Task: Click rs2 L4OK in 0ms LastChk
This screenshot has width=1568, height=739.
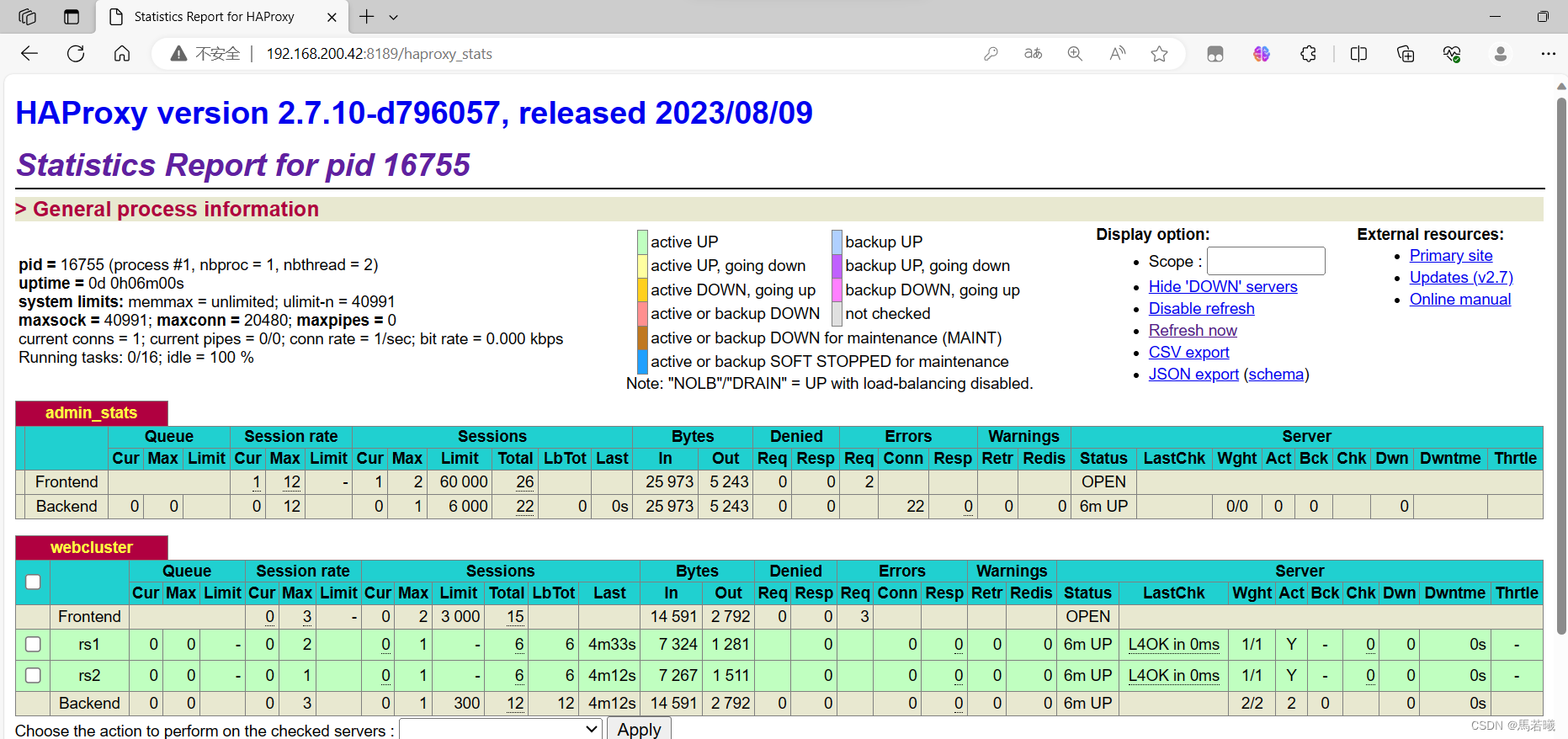Action: coord(1173,676)
